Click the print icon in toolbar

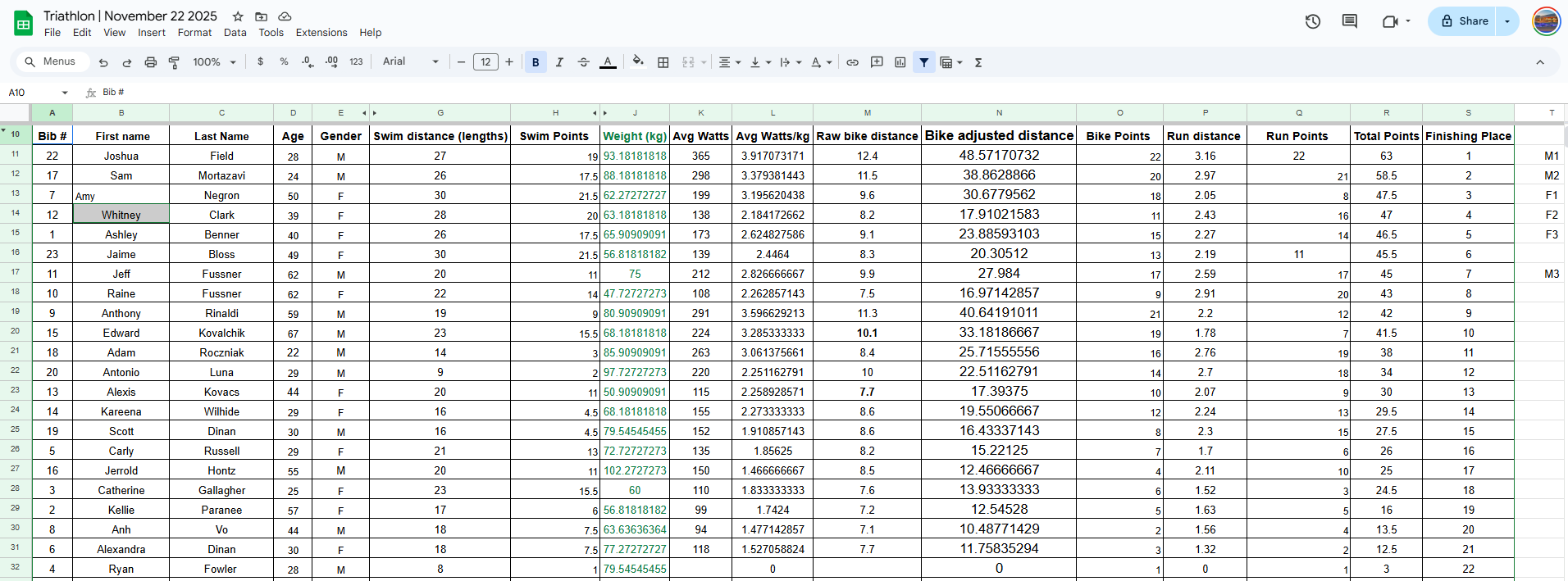[x=150, y=62]
